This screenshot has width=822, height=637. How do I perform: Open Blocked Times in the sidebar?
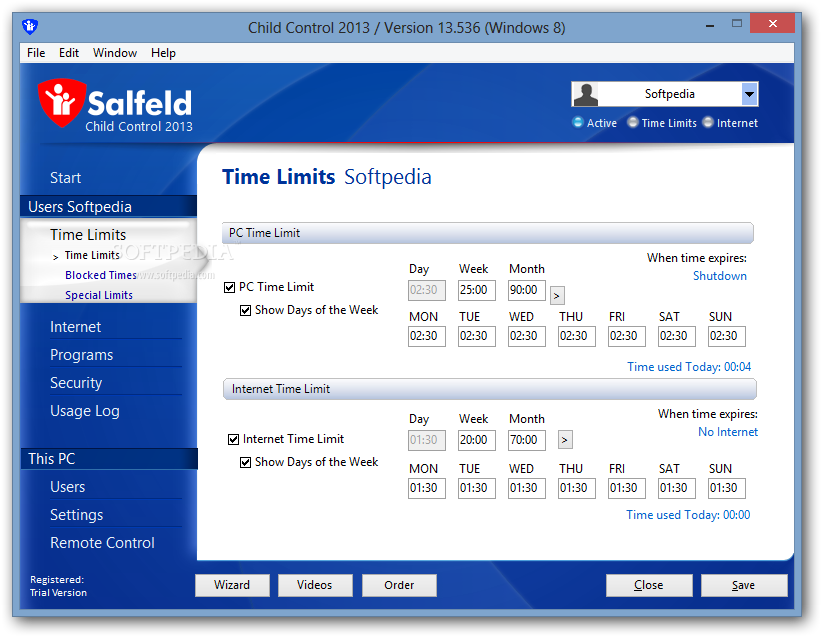pyautogui.click(x=101, y=275)
